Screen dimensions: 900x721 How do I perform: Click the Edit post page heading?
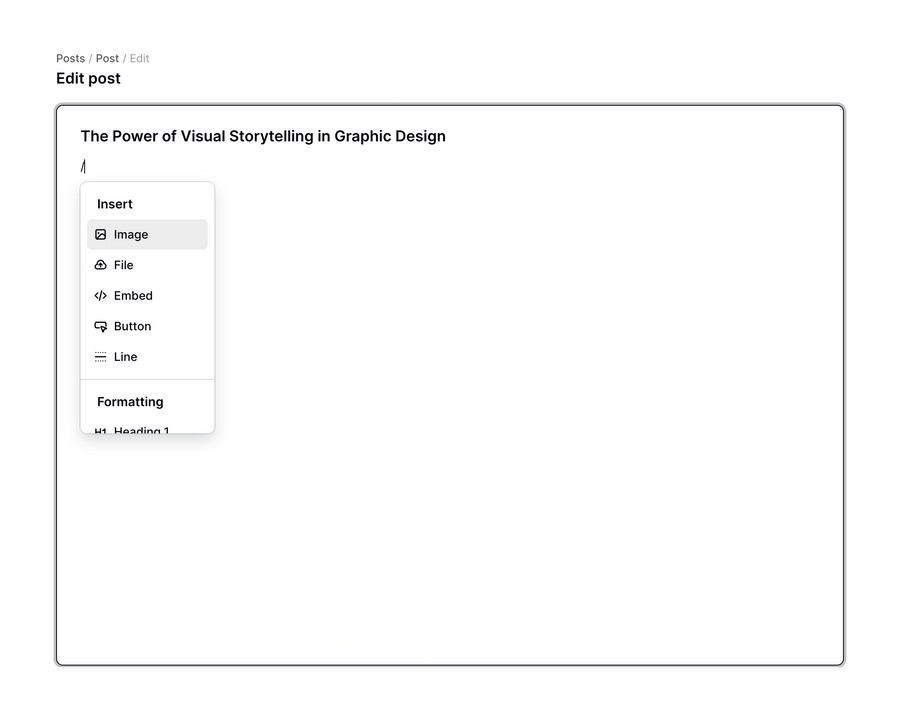coord(88,78)
